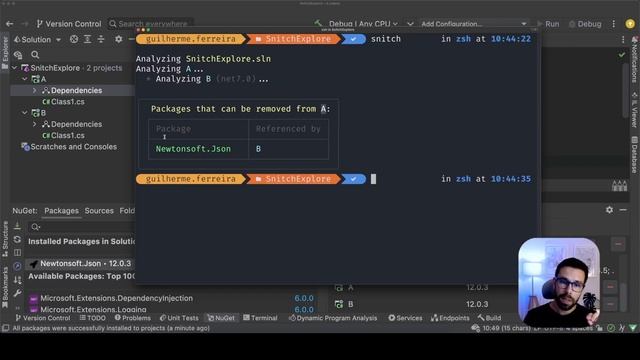Click the NuGet package search field
Image resolution: width=640 pixels, height=360 pixels.
pyautogui.click(x=82, y=227)
